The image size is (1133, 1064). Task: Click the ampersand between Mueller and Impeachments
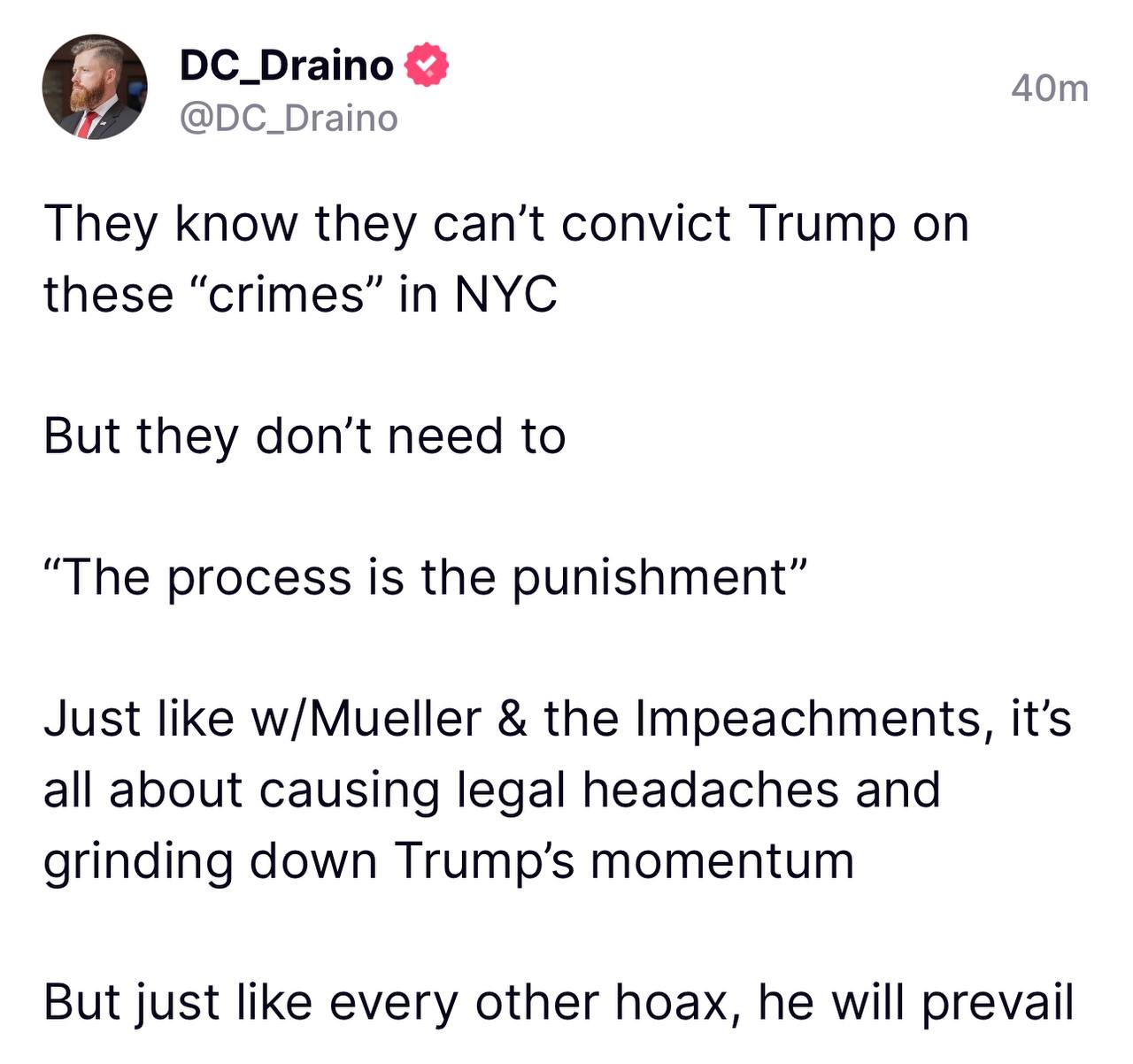point(513,718)
